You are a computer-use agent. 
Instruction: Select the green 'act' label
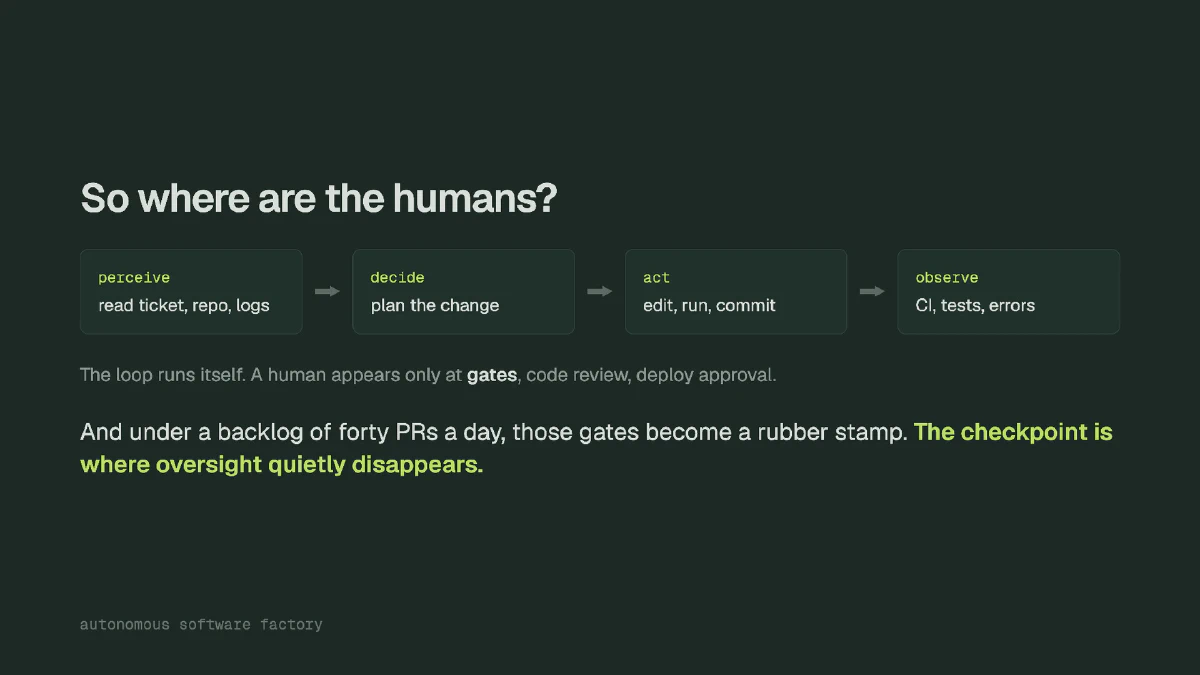tap(656, 278)
